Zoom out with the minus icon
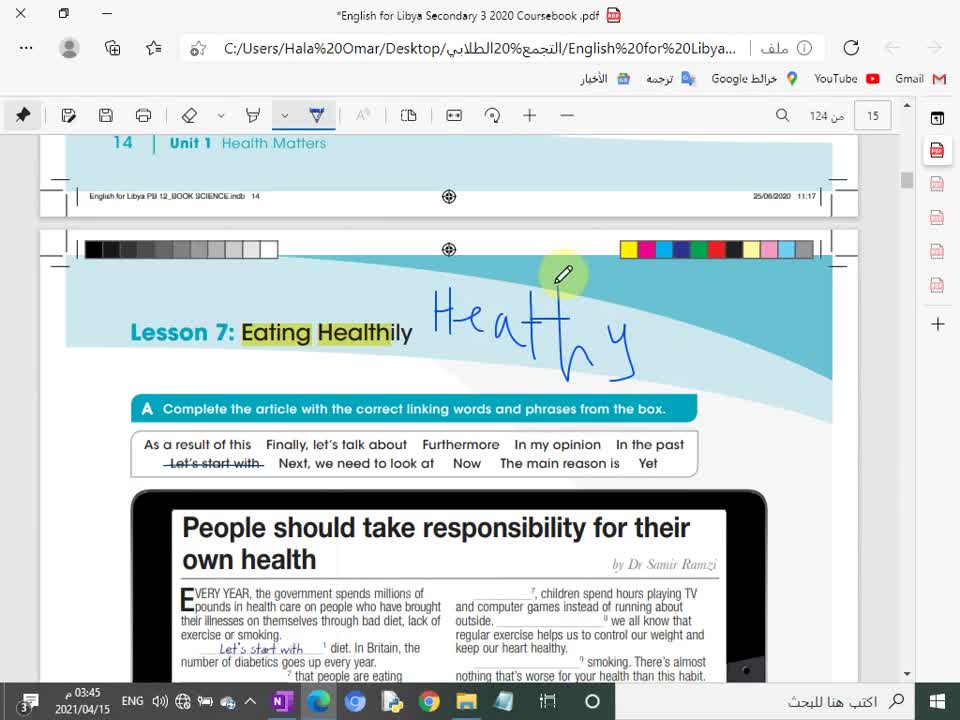The height and width of the screenshot is (720, 960). 567,115
